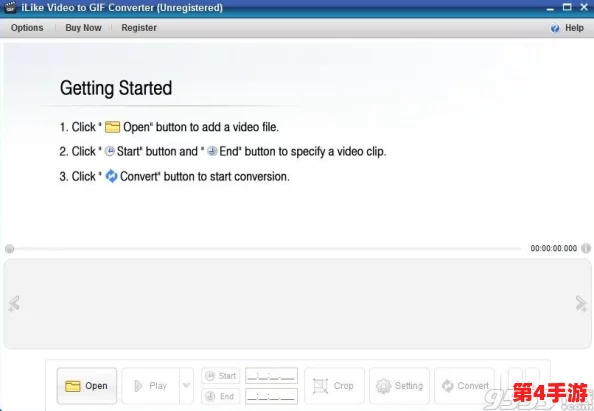
Task: Open Help with question icon
Action: pos(567,28)
